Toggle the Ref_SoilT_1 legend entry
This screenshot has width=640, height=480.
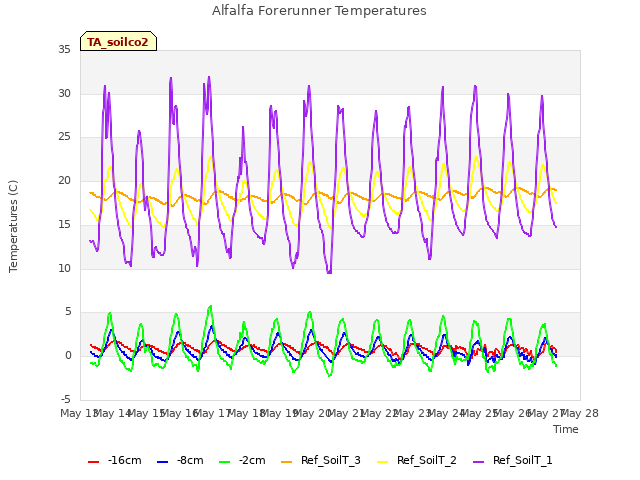pos(513,460)
